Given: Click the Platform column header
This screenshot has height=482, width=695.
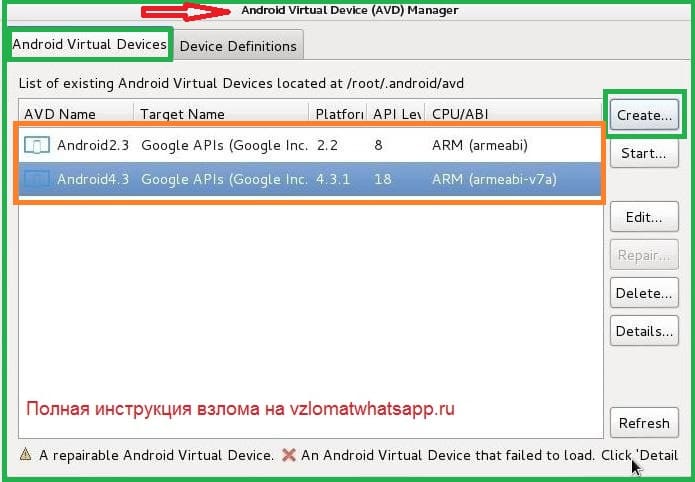Looking at the screenshot, I should pyautogui.click(x=338, y=114).
